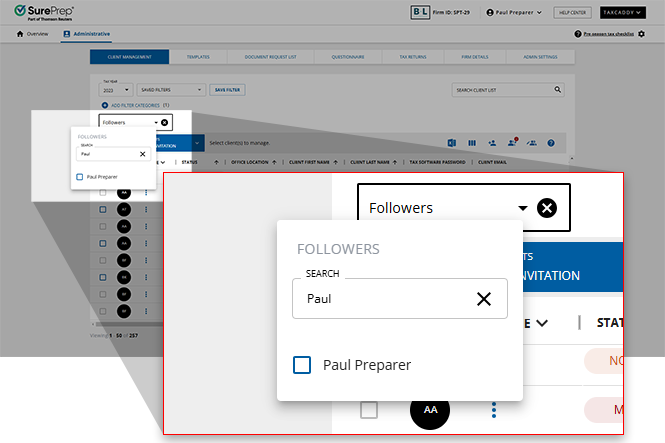Click the 'Select client(s) to manage.' text
The image size is (665, 443).
240,143
